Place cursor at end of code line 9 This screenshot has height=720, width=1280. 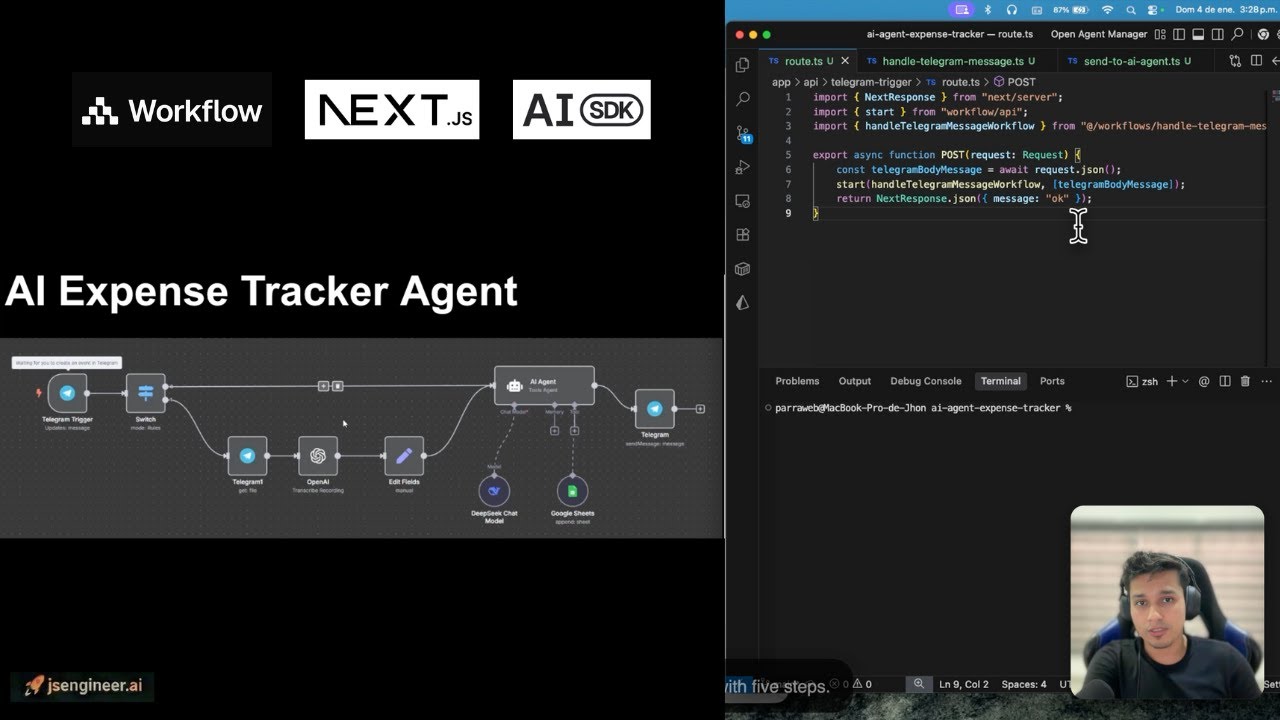(x=818, y=213)
